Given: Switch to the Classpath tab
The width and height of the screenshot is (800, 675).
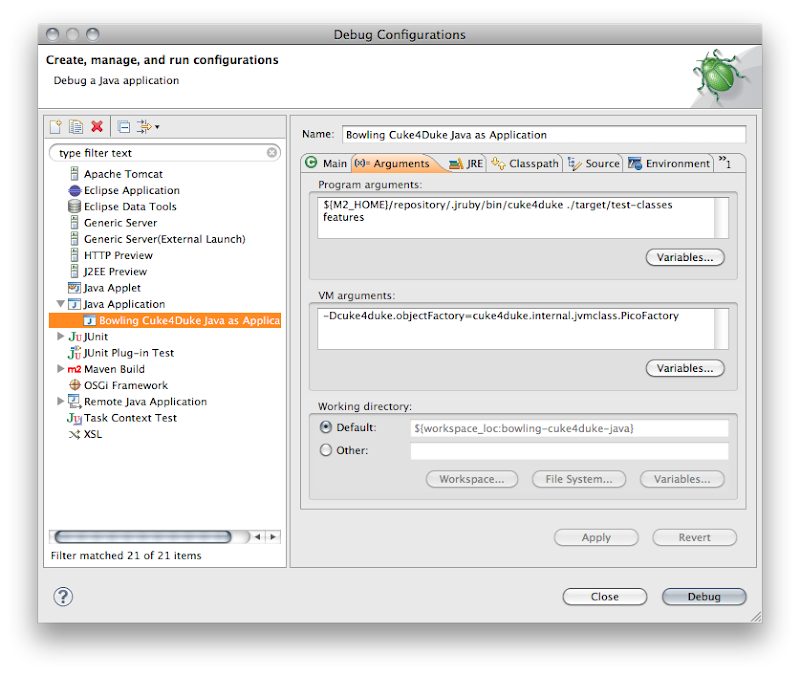Looking at the screenshot, I should [525, 163].
